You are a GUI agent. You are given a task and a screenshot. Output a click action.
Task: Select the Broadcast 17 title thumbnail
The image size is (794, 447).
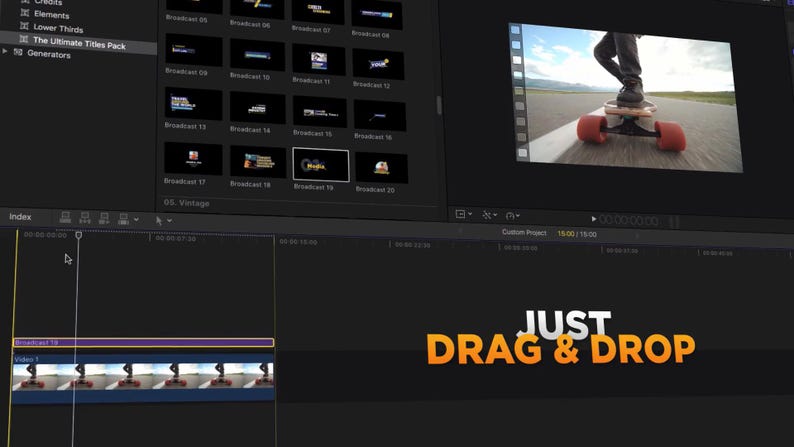click(x=193, y=158)
